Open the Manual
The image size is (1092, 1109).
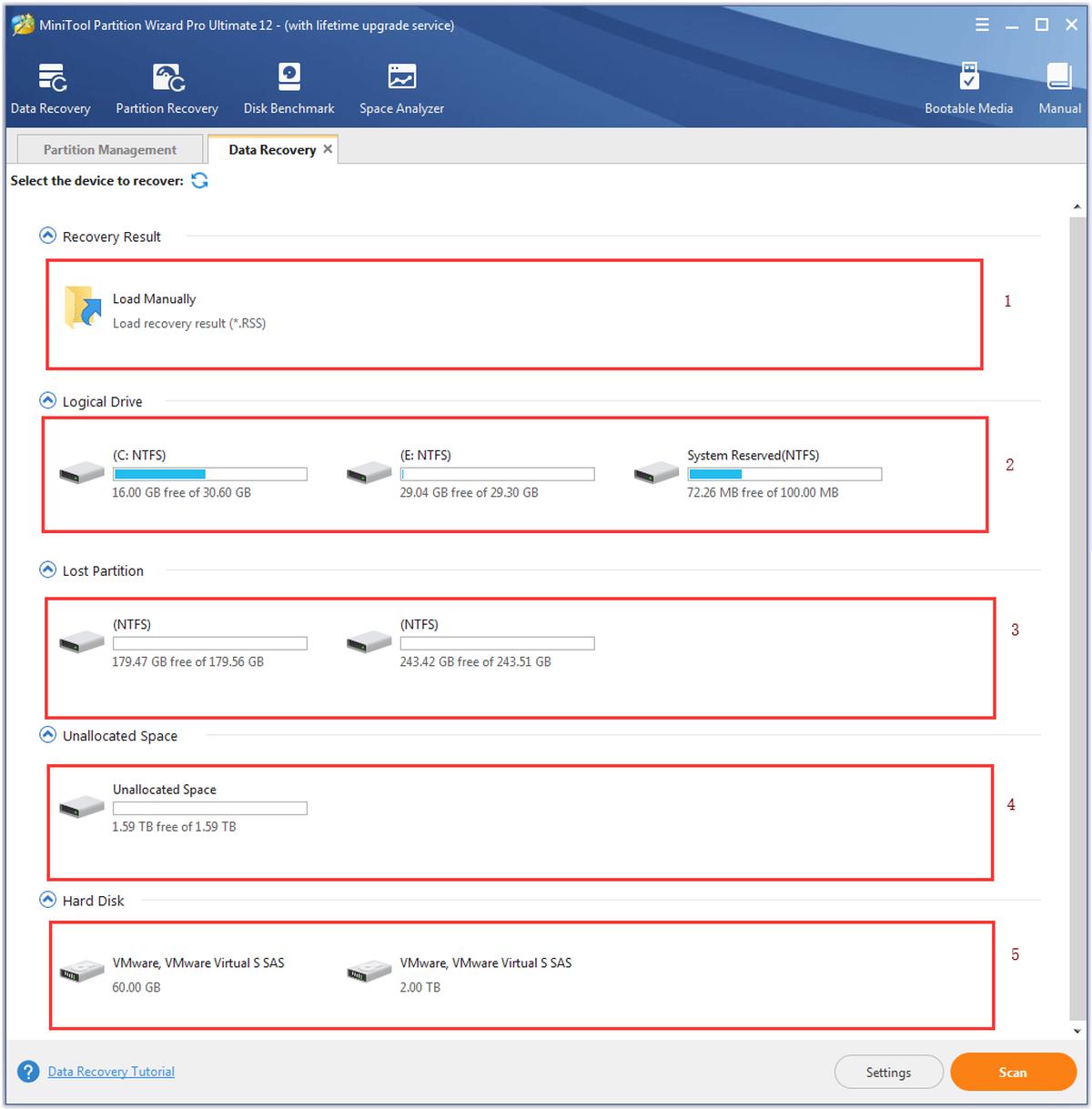point(1060,89)
